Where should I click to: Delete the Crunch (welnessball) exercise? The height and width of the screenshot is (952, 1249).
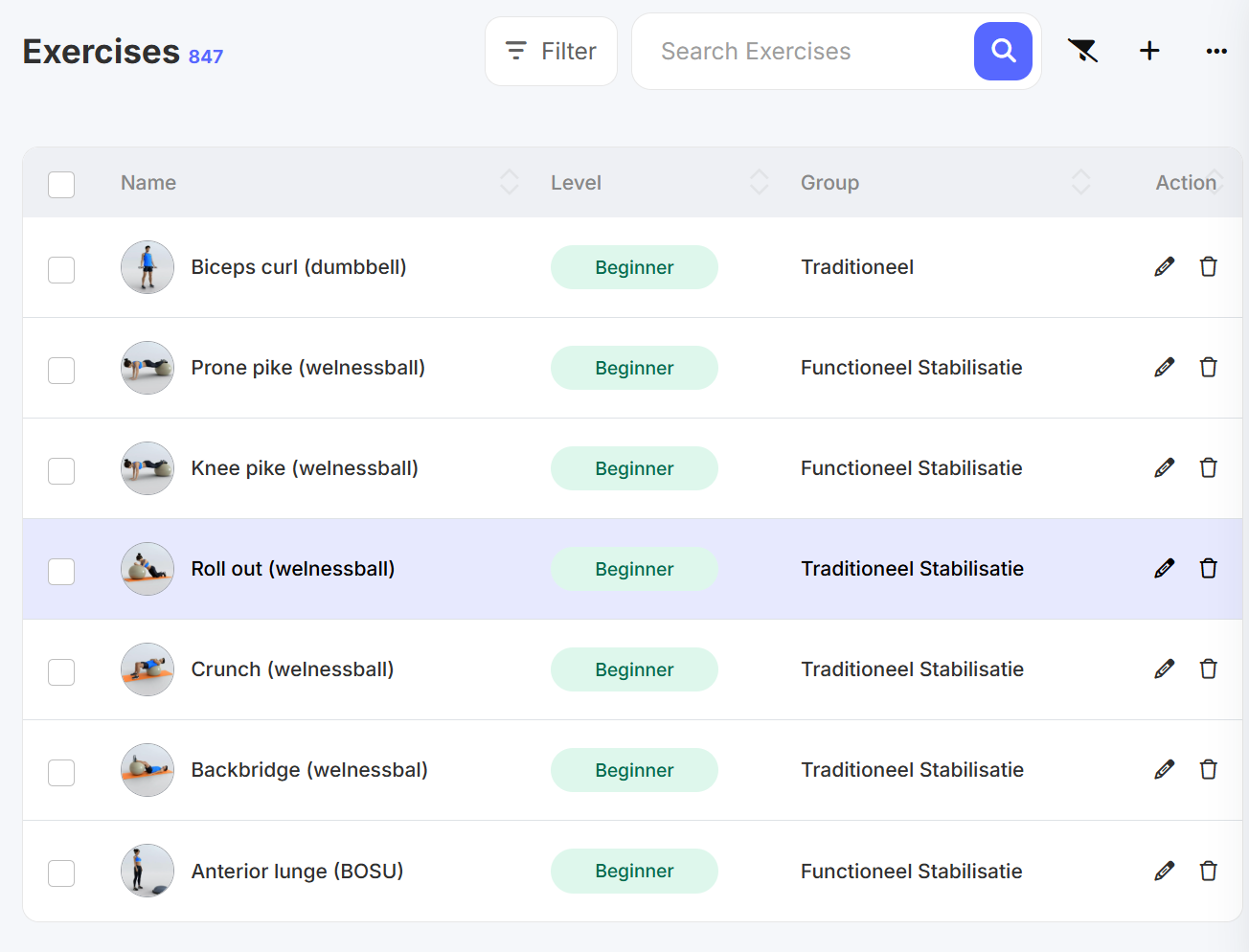(x=1209, y=669)
